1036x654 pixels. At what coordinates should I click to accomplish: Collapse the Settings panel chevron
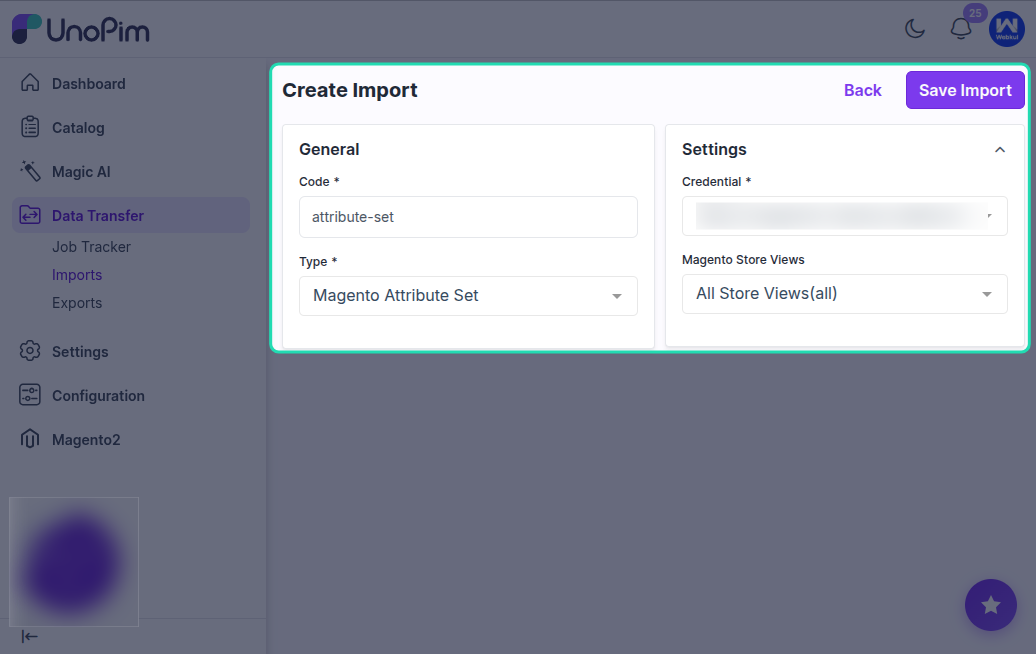(1000, 150)
